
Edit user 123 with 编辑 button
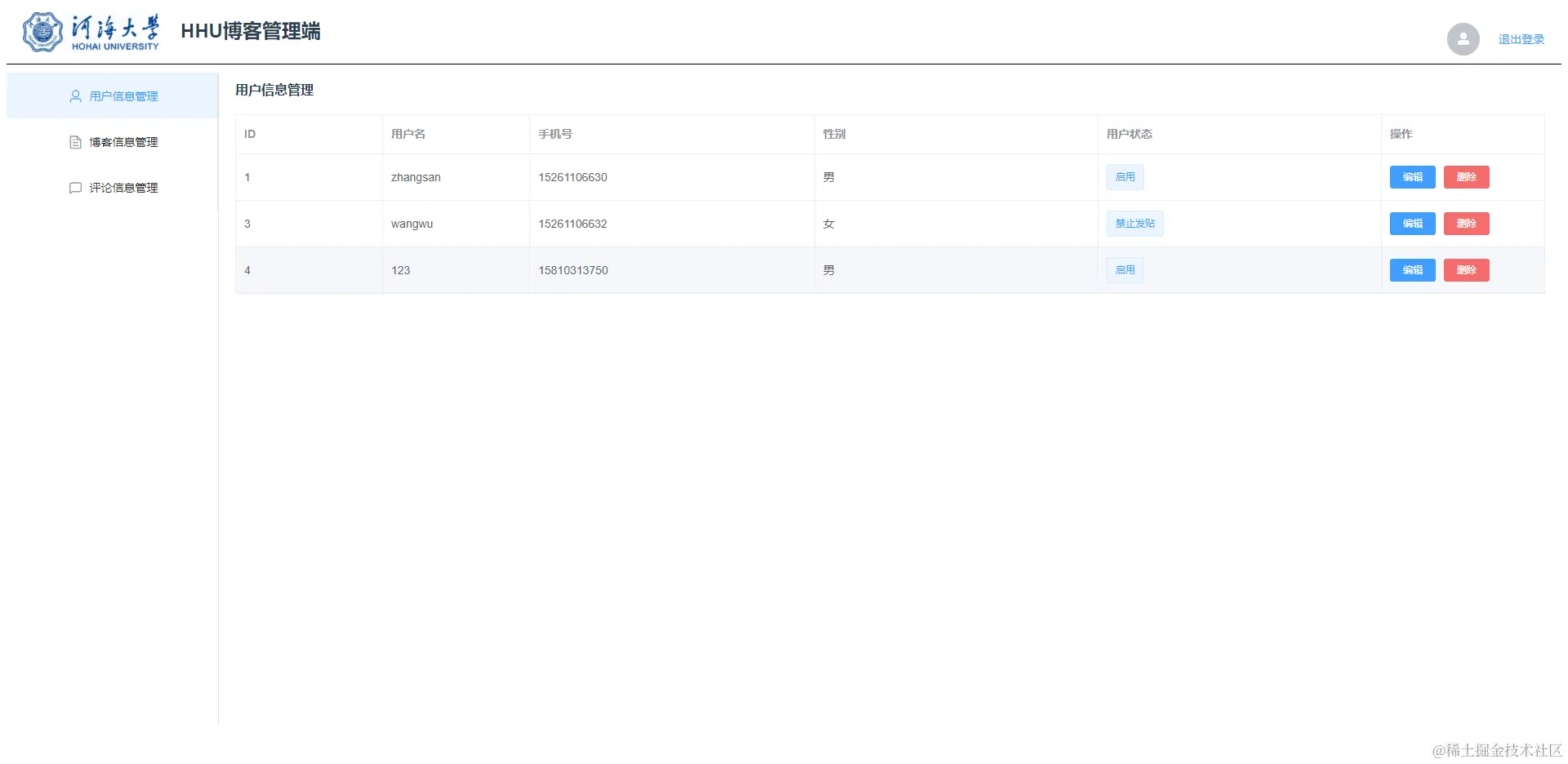(1412, 270)
